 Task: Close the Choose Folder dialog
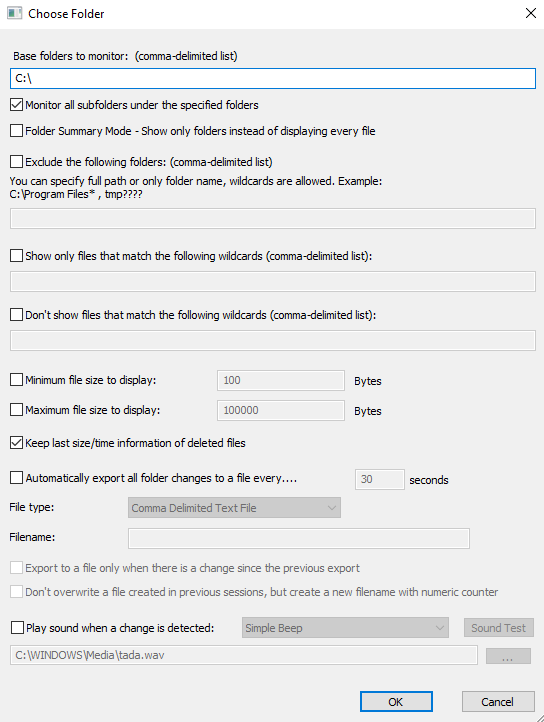point(531,13)
